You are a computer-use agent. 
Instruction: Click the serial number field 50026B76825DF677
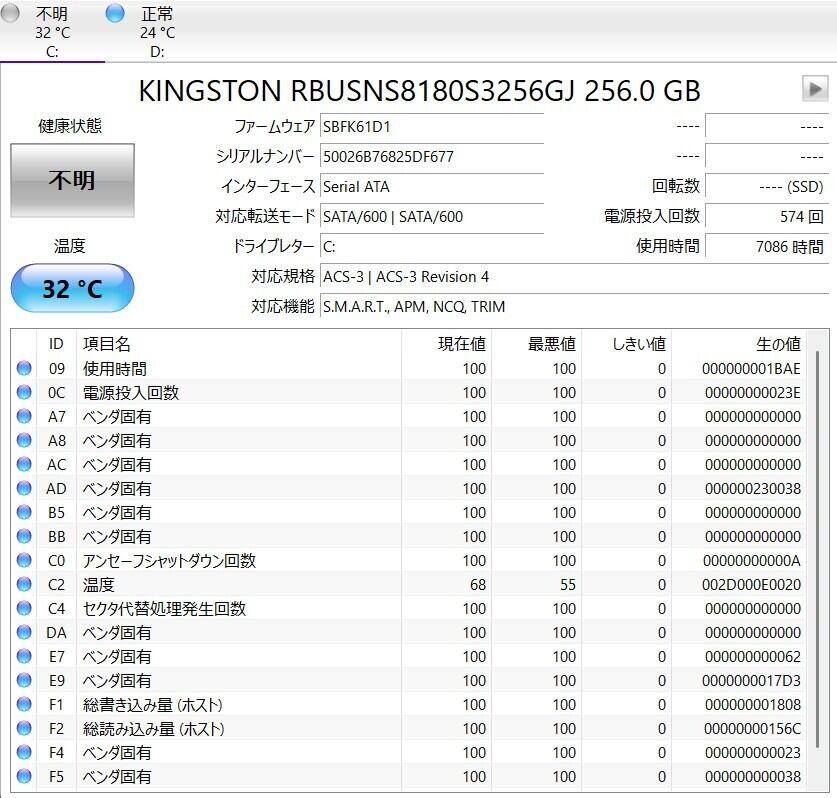[x=432, y=157]
